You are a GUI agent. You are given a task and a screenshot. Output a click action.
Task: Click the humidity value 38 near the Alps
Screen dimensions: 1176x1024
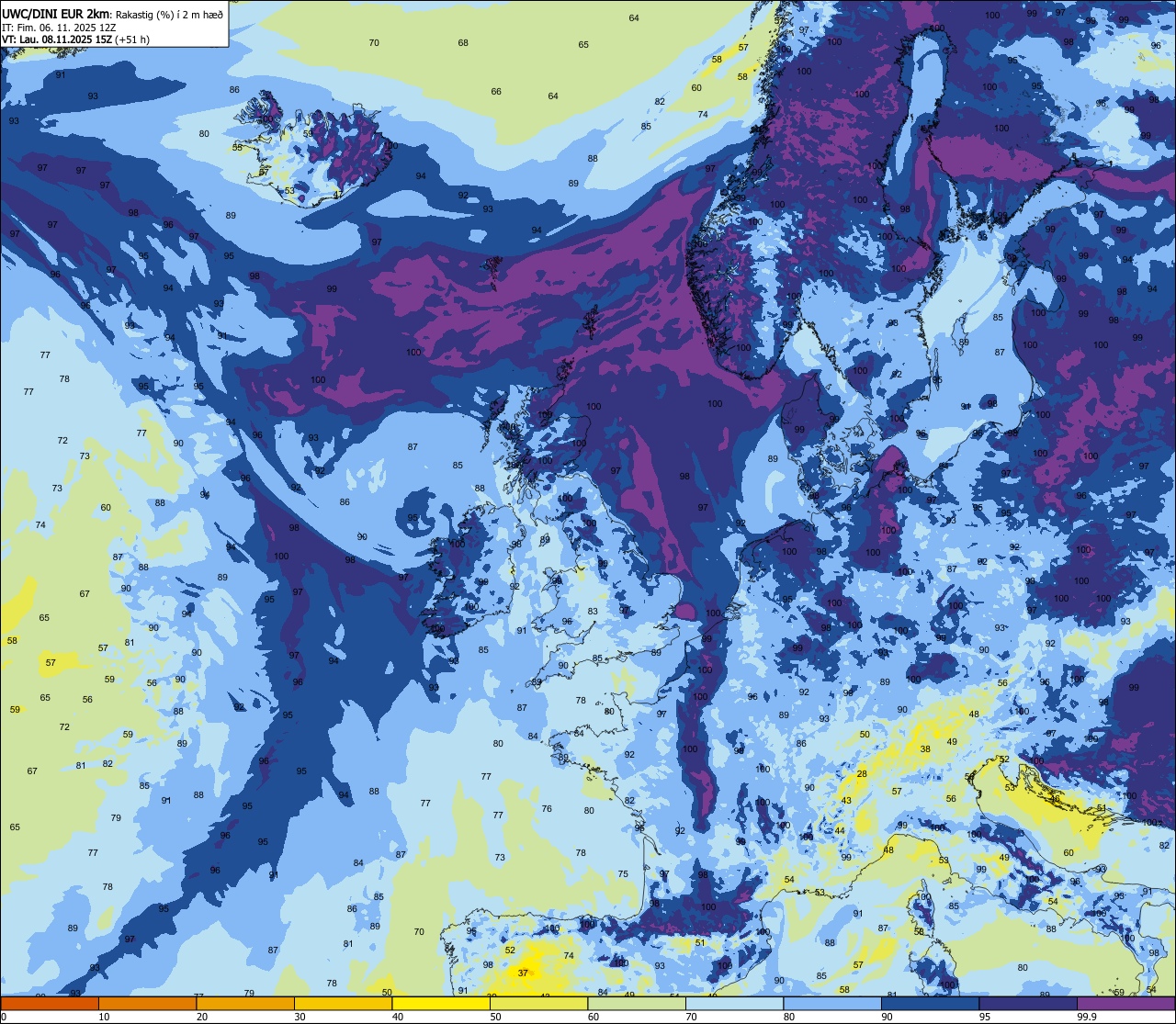[925, 749]
